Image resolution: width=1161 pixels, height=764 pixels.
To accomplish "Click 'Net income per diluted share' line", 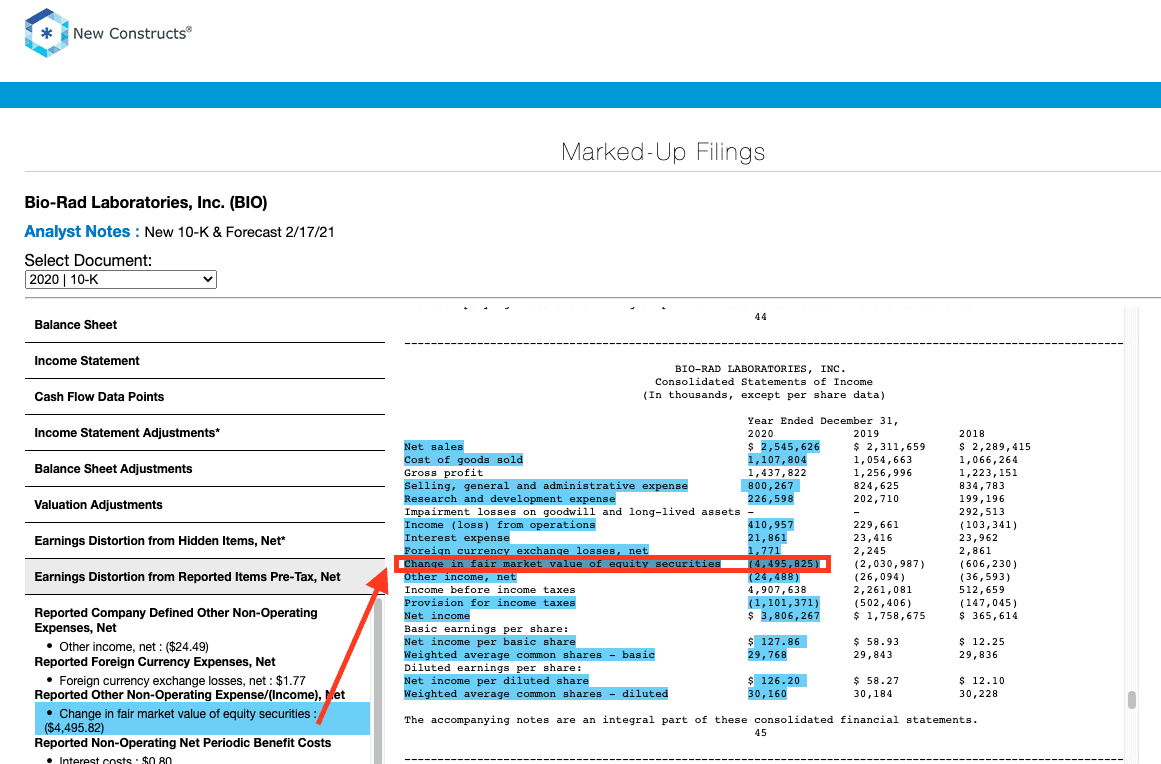I will [496, 680].
